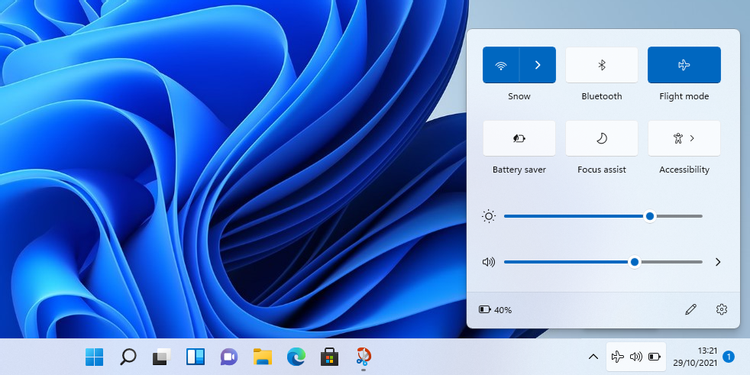Screen dimensions: 750x375
Task: Enable Battery saver
Action: pyautogui.click(x=519, y=138)
